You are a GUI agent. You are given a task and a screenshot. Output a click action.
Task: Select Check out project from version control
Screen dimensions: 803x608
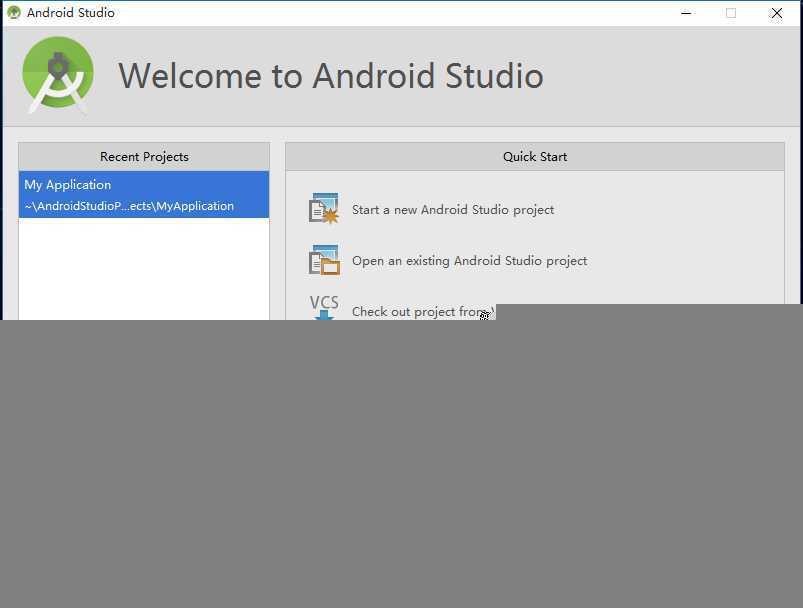[423, 311]
